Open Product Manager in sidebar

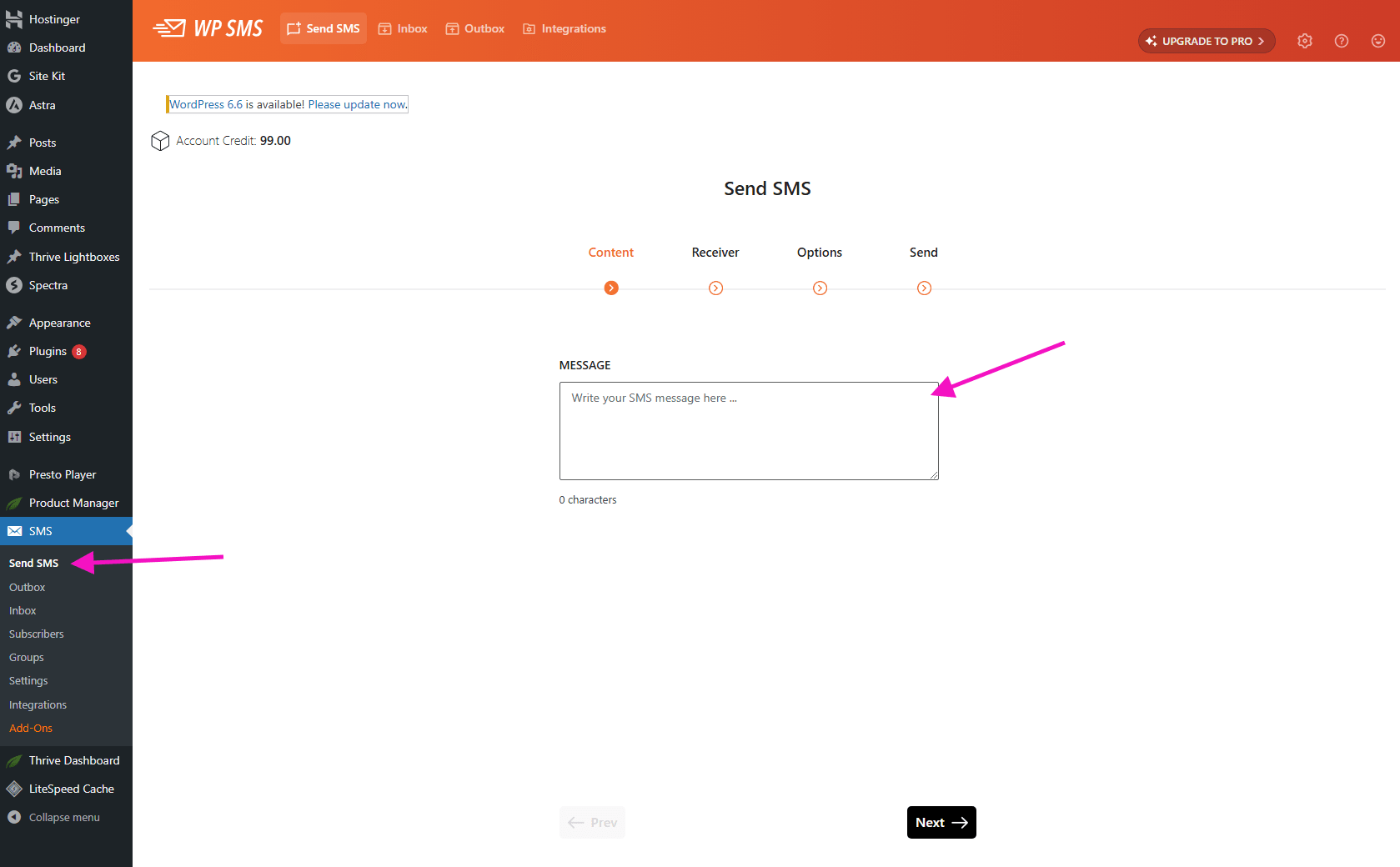point(66,503)
